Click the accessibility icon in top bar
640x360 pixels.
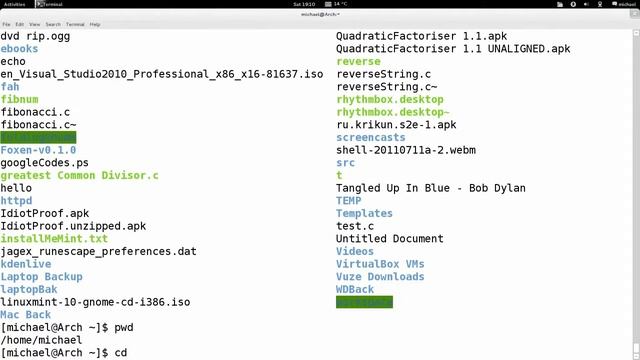click(x=600, y=4)
